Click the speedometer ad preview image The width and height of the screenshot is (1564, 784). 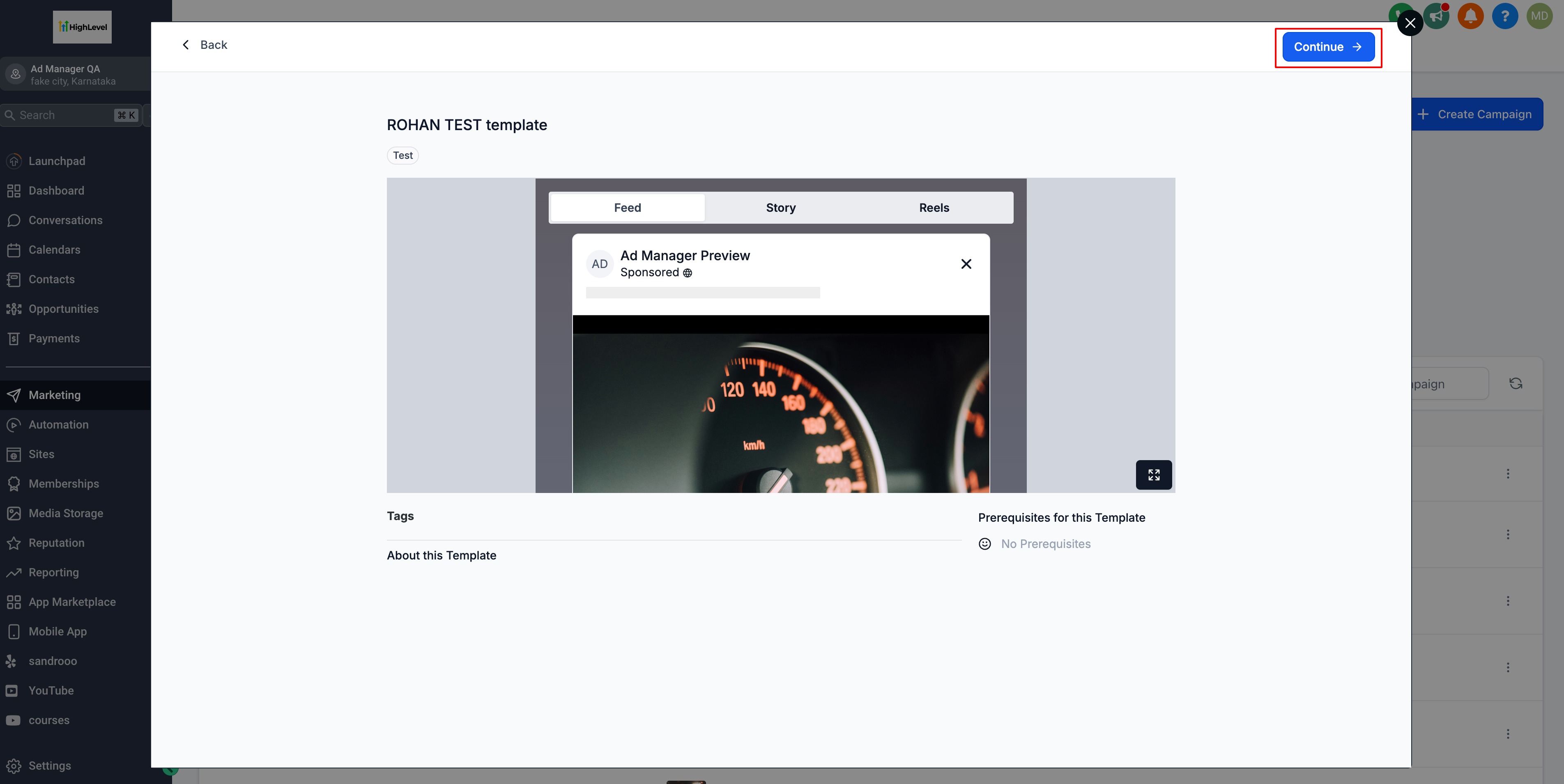[x=780, y=413]
